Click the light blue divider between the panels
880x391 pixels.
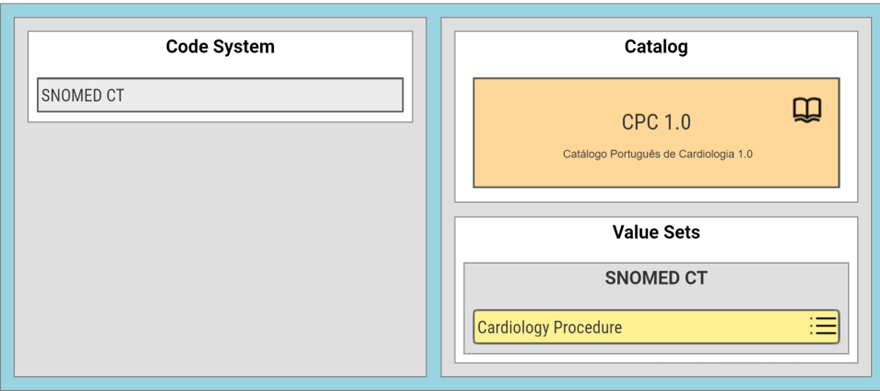click(x=434, y=196)
